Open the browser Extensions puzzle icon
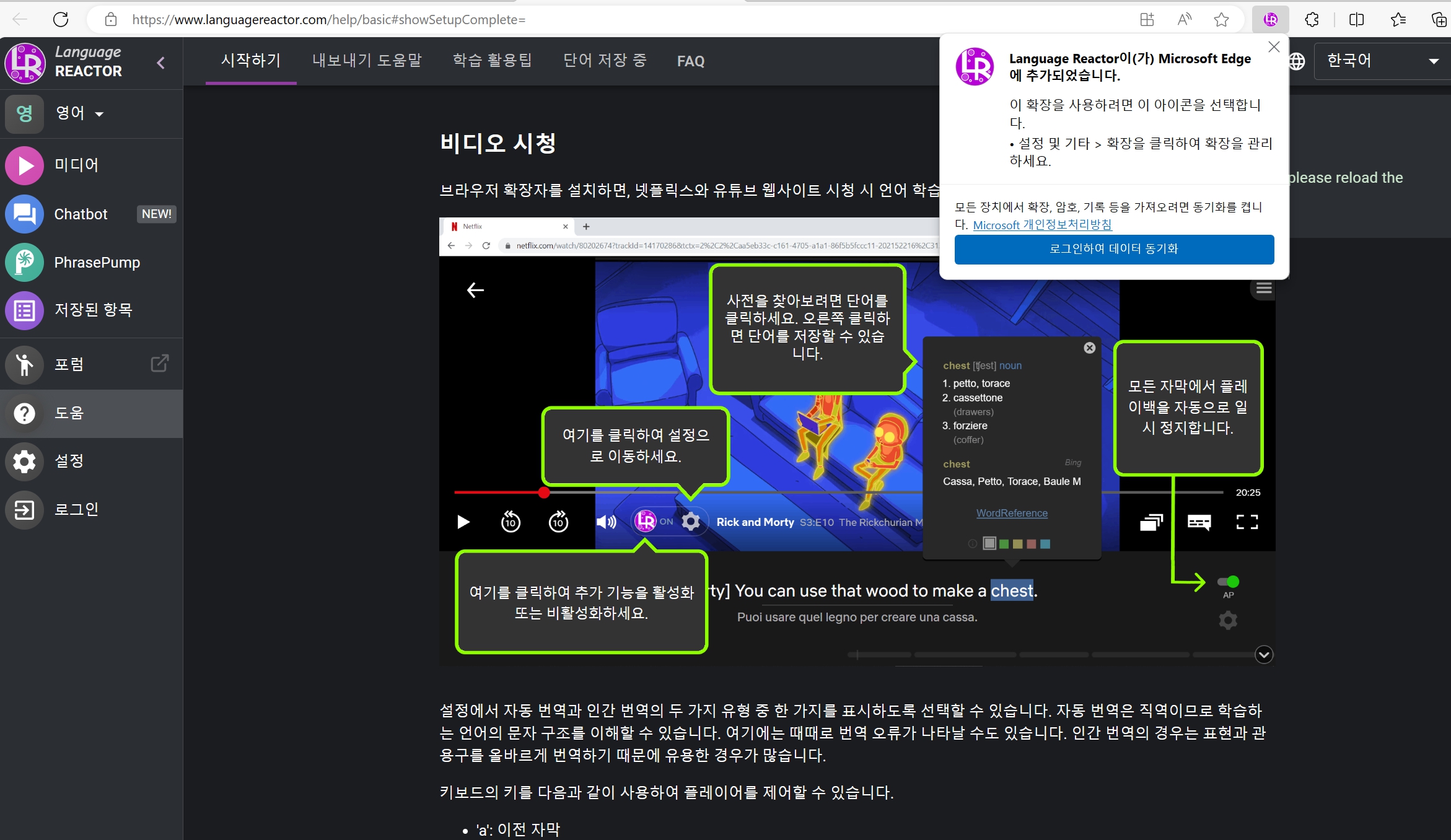The image size is (1451, 840). pos(1312,20)
